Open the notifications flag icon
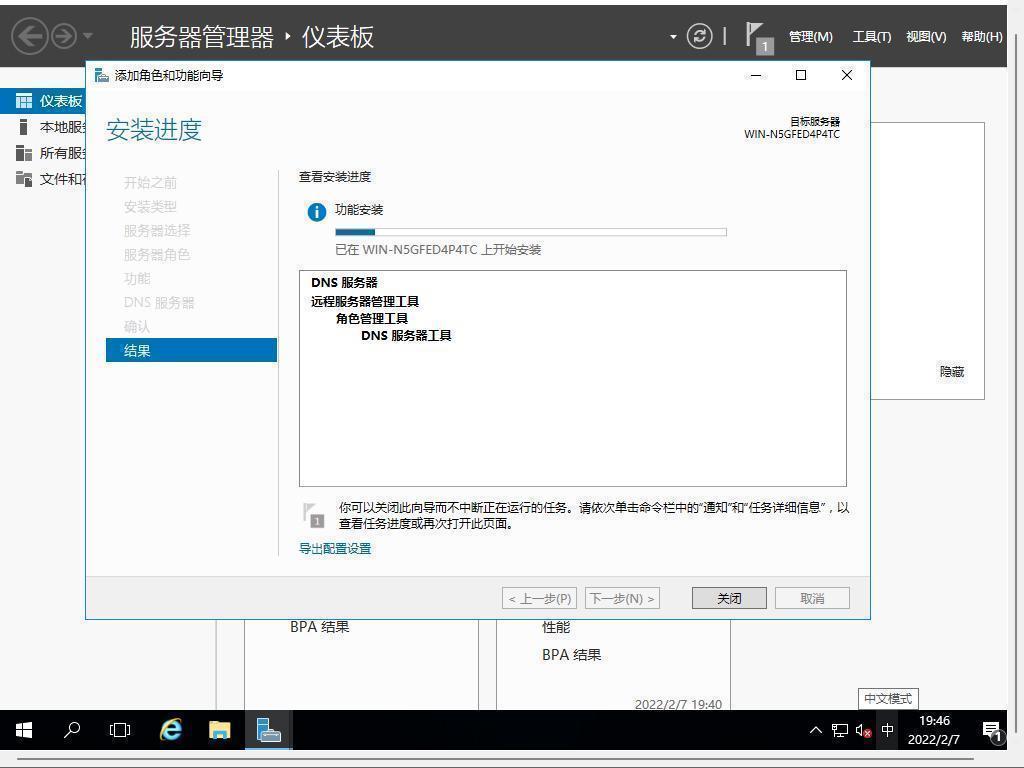This screenshot has height=768, width=1024. point(759,38)
